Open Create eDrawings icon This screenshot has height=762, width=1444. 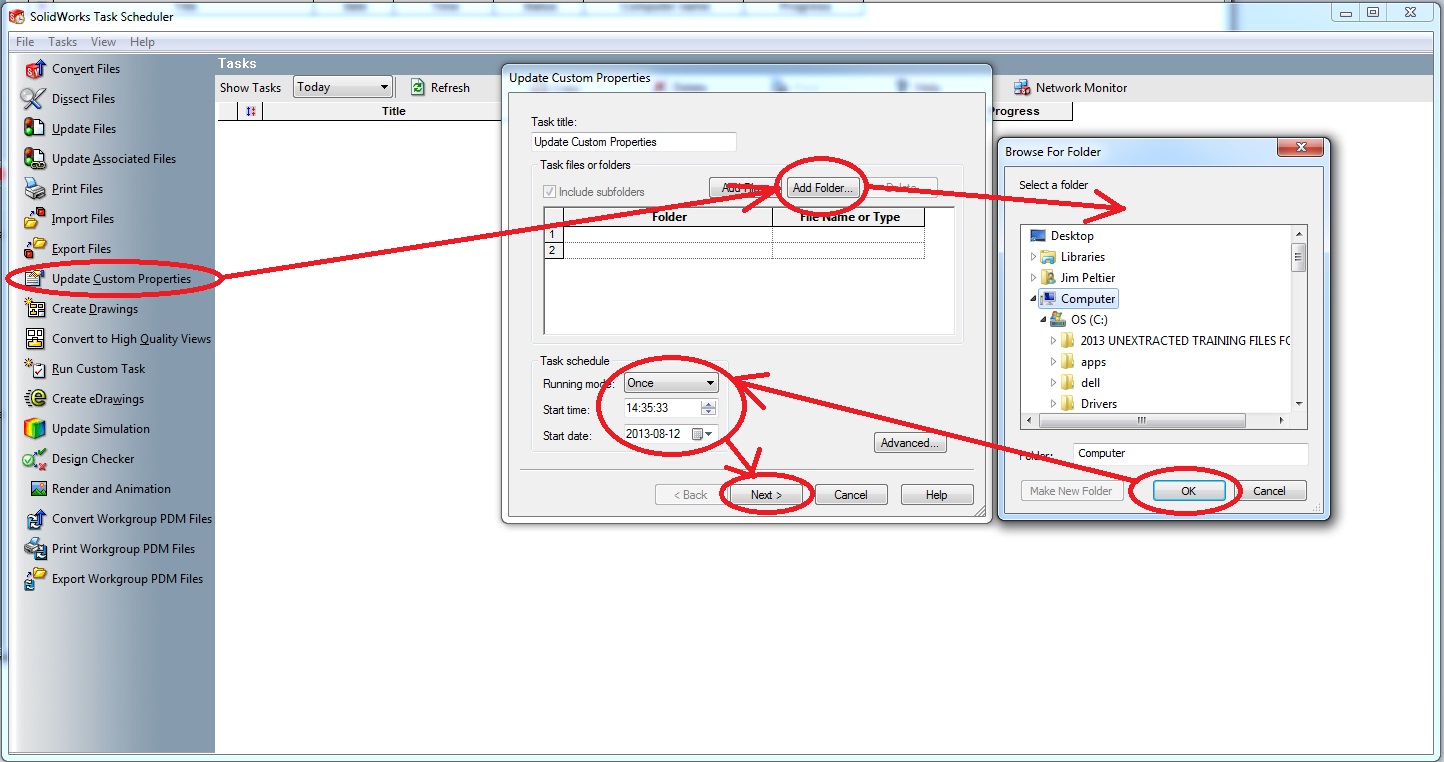pyautogui.click(x=35, y=399)
